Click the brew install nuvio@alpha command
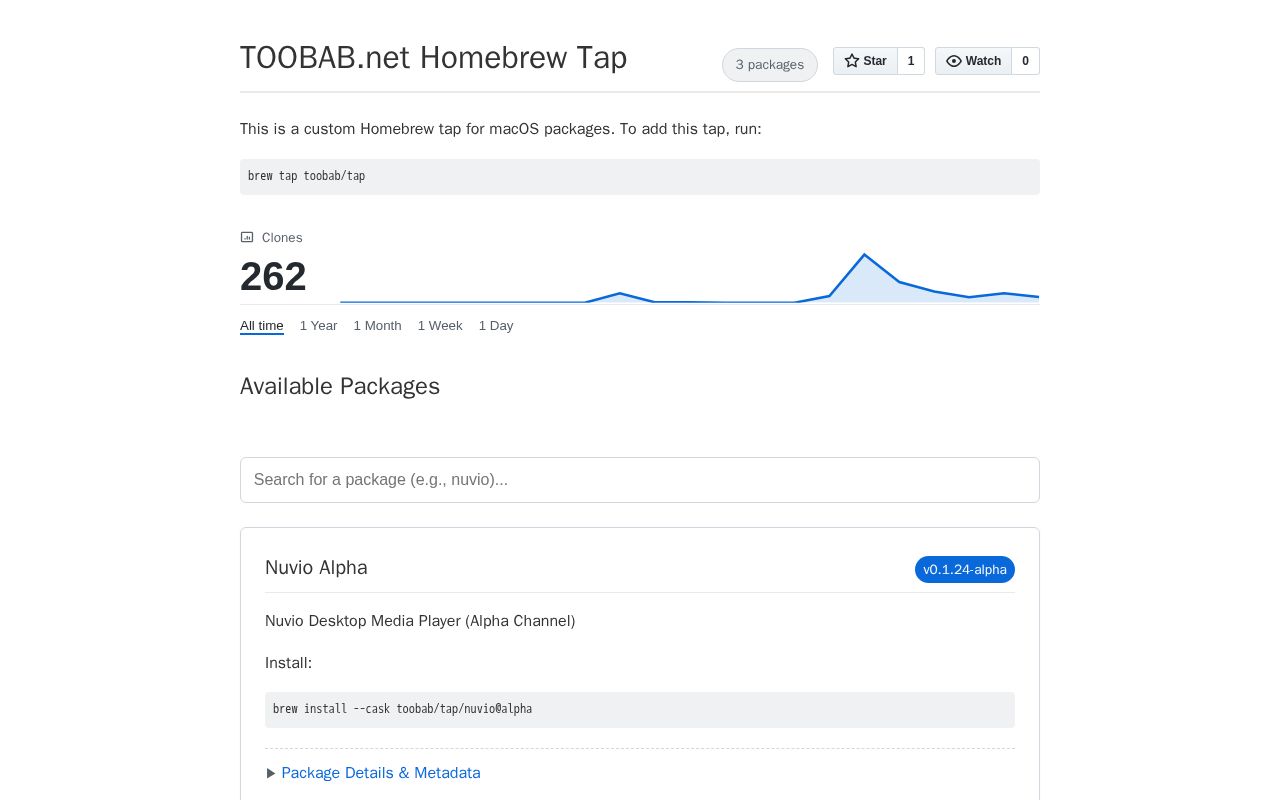This screenshot has height=800, width=1280. (x=640, y=710)
